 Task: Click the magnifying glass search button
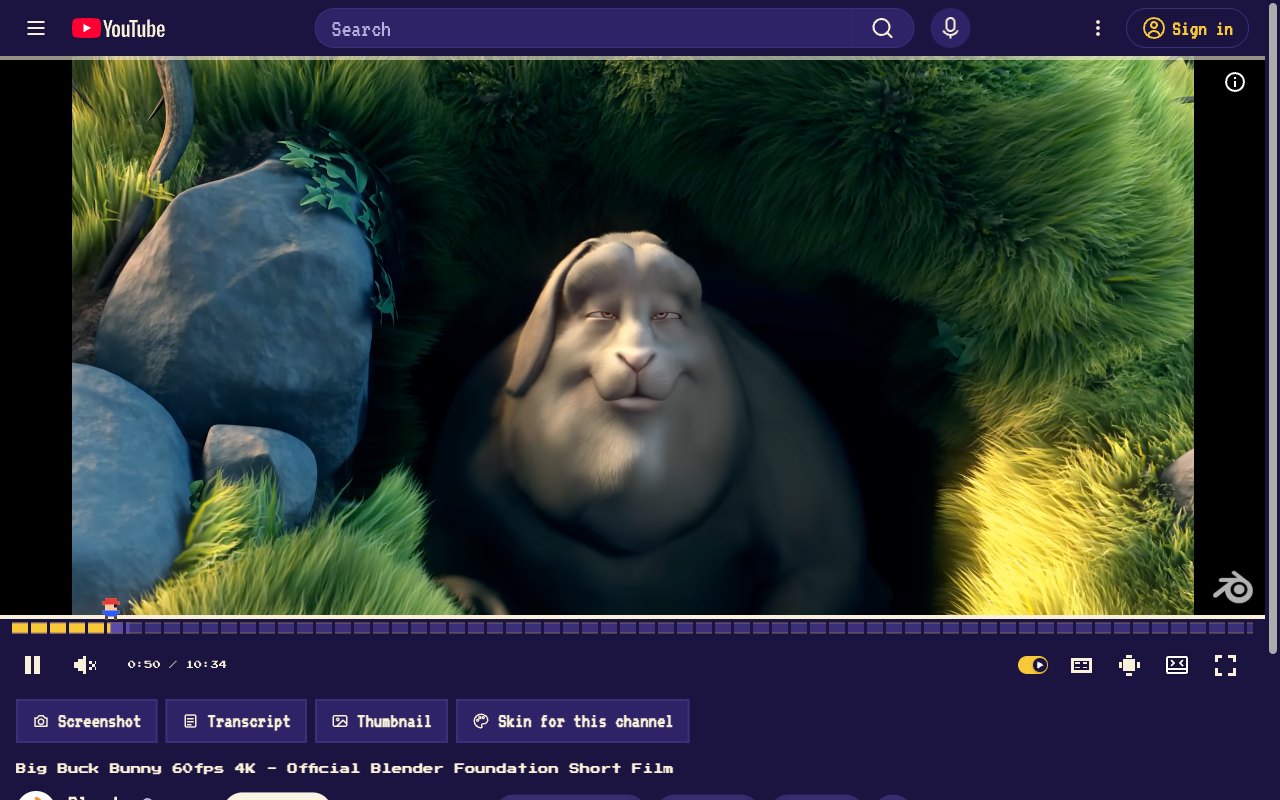[x=882, y=28]
